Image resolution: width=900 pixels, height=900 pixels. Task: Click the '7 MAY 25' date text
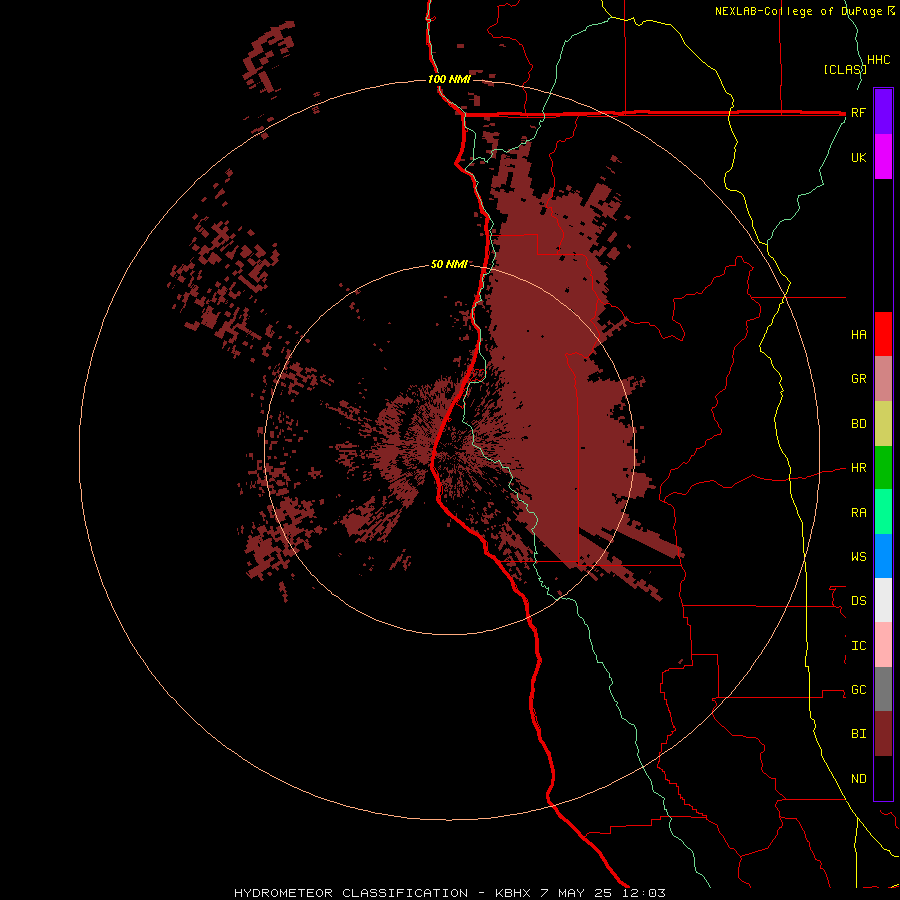coord(576,893)
